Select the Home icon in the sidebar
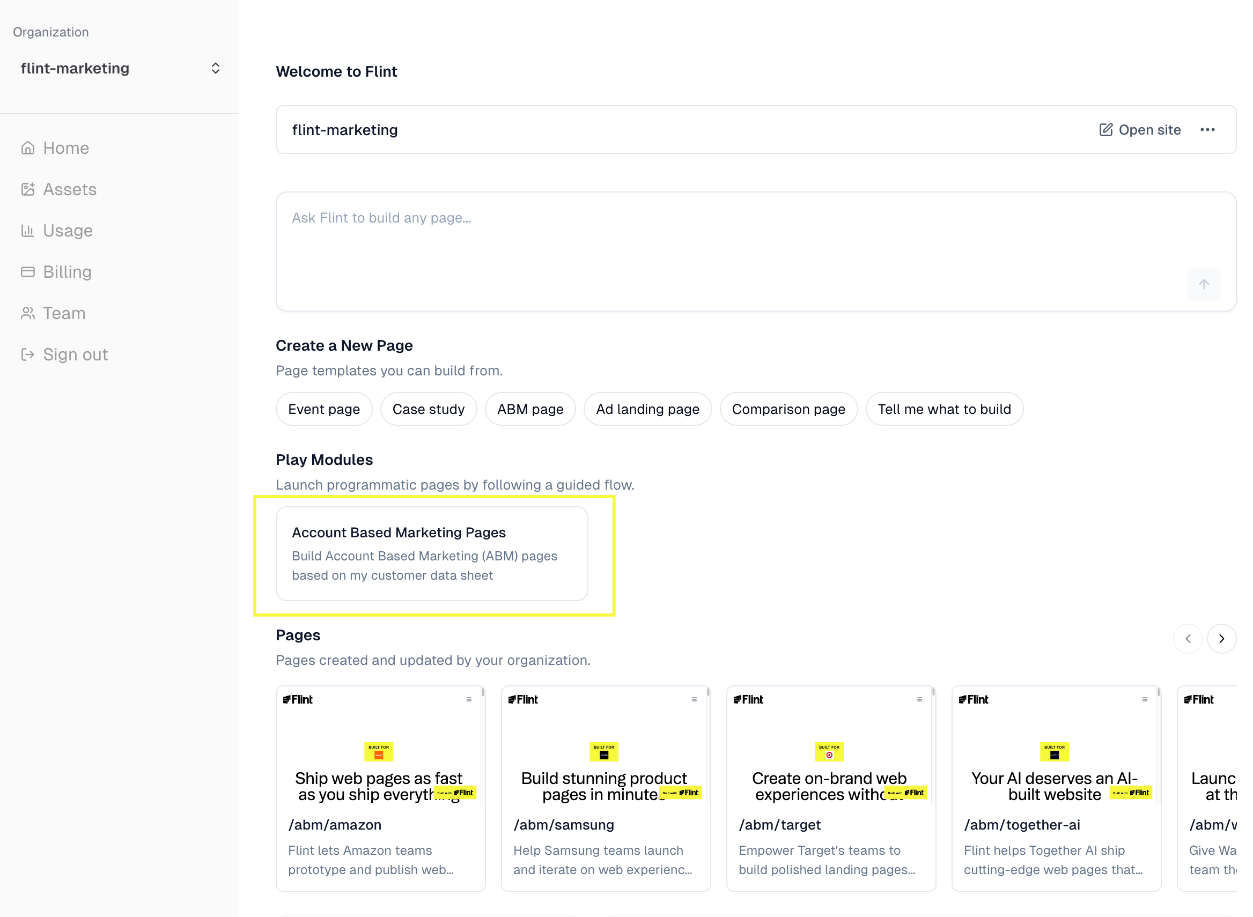The width and height of the screenshot is (1253, 917). point(30,147)
